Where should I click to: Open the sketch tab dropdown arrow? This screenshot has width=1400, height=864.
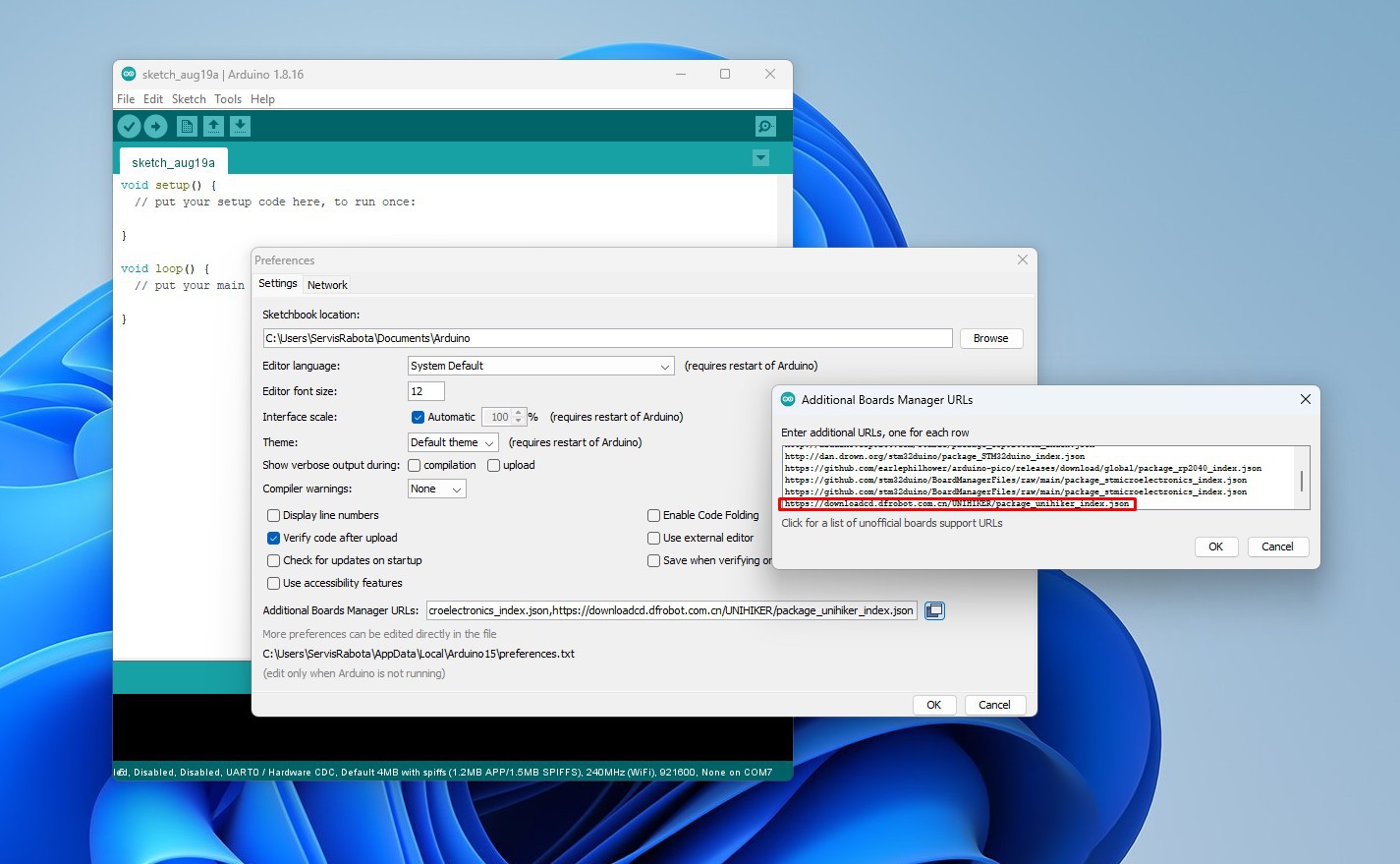pyautogui.click(x=759, y=158)
